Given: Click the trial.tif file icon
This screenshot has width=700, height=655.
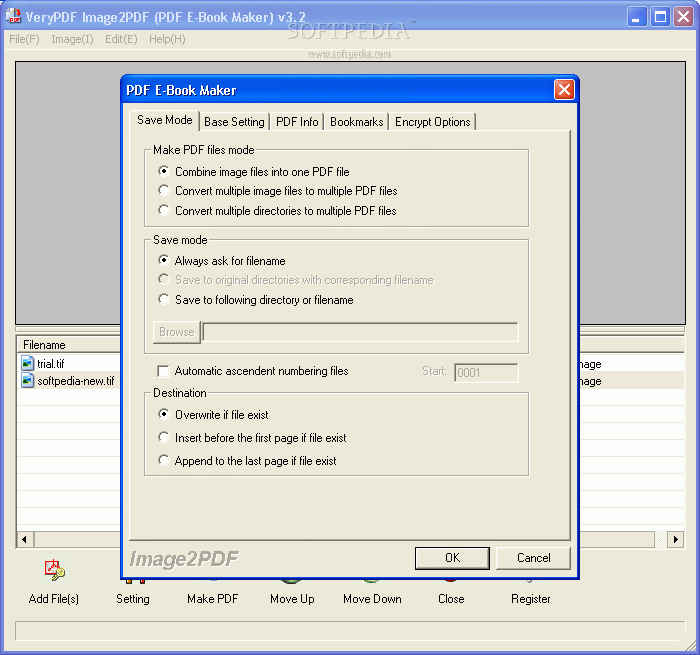Looking at the screenshot, I should 28,363.
